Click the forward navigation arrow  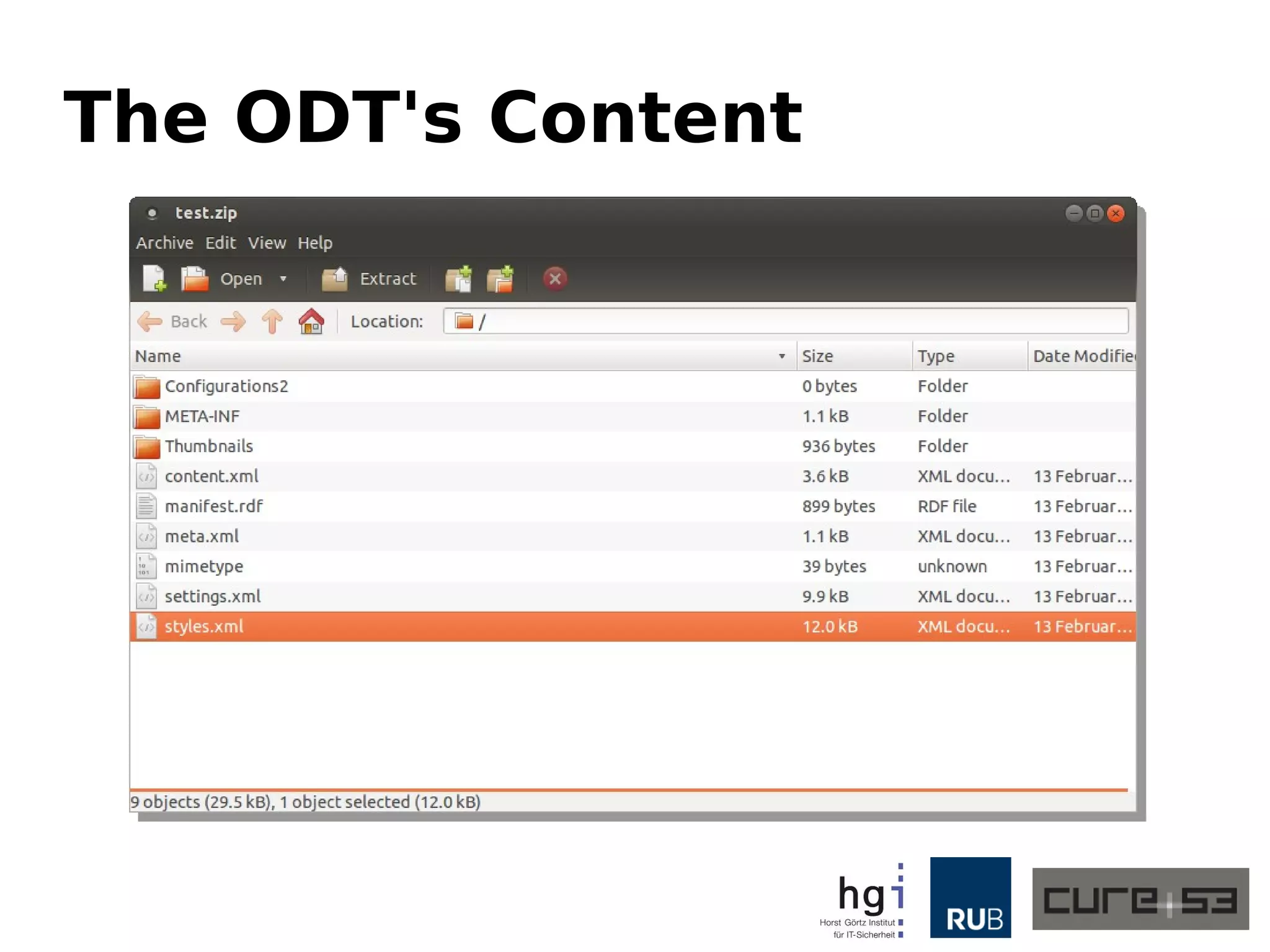point(233,321)
